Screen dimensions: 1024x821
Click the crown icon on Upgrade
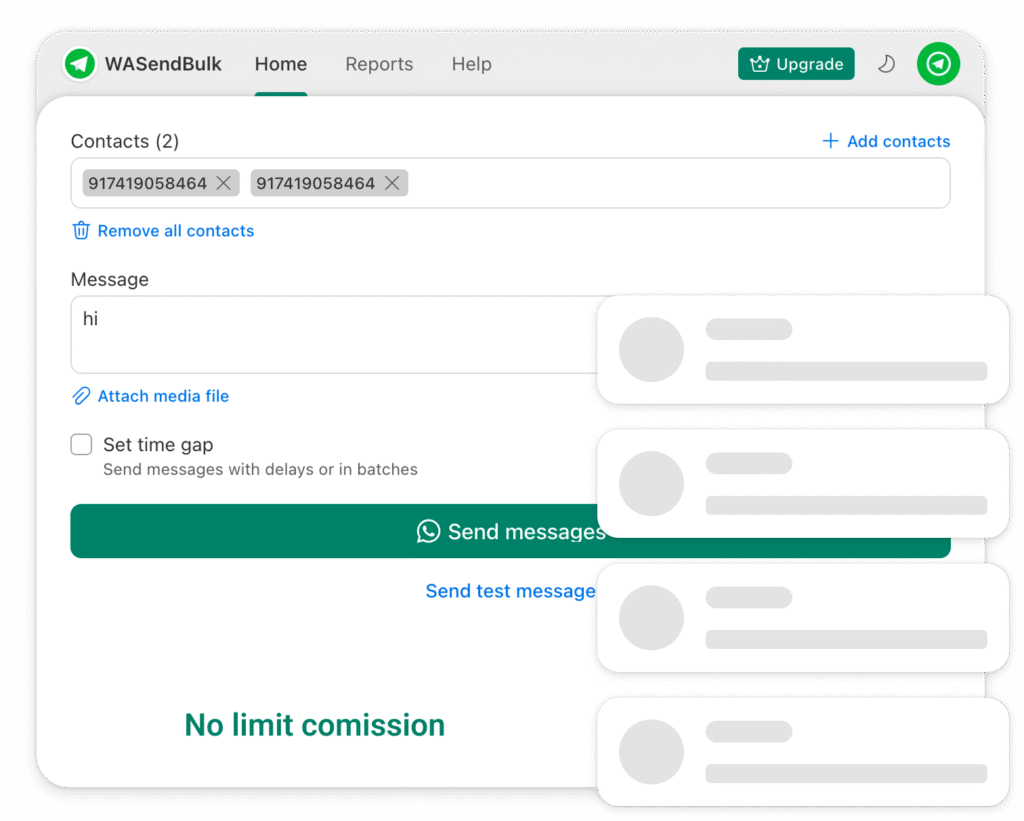pyautogui.click(x=760, y=64)
